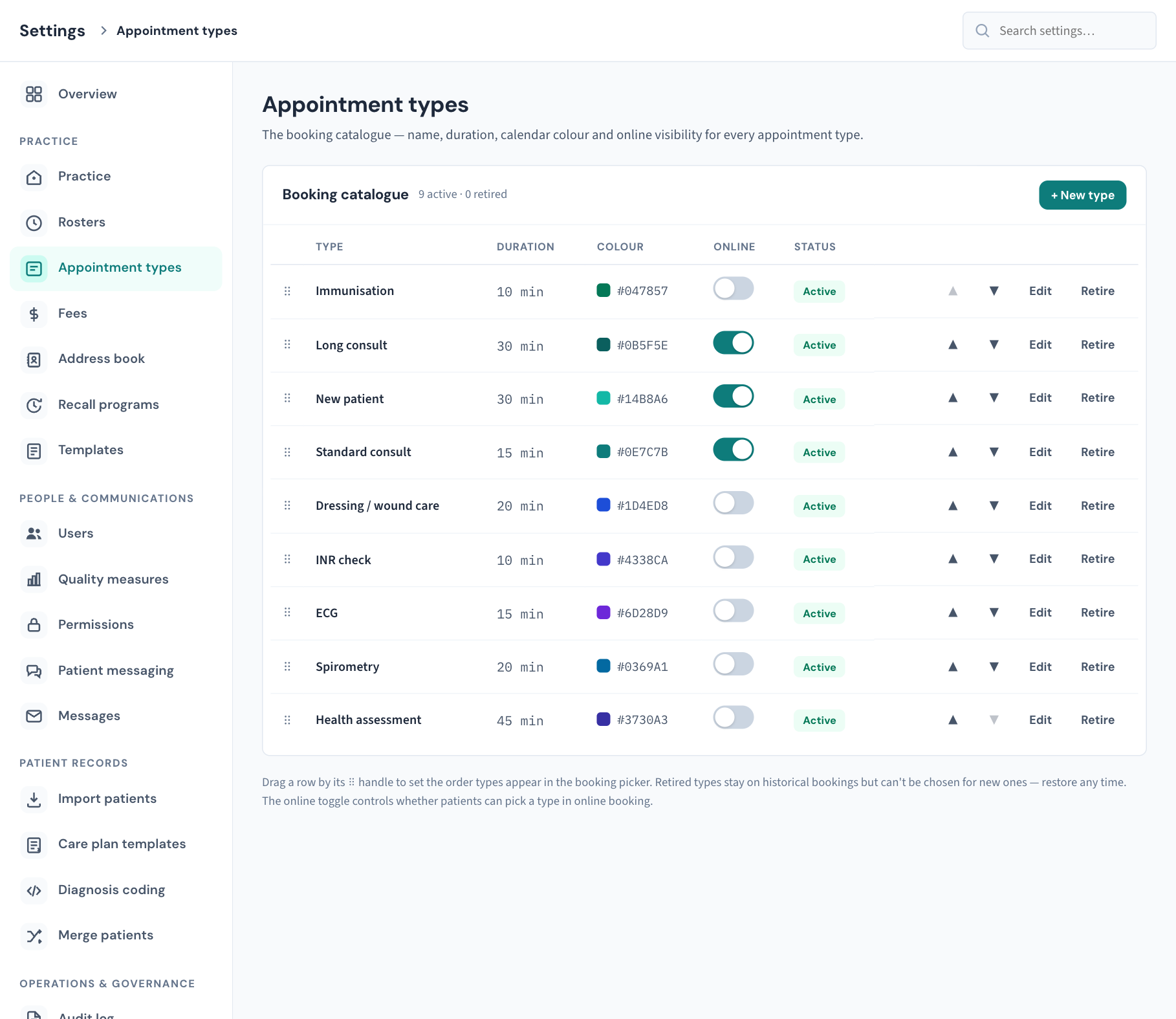Click the Overview grid icon in sidebar
The width and height of the screenshot is (1176, 1019).
pos(34,94)
